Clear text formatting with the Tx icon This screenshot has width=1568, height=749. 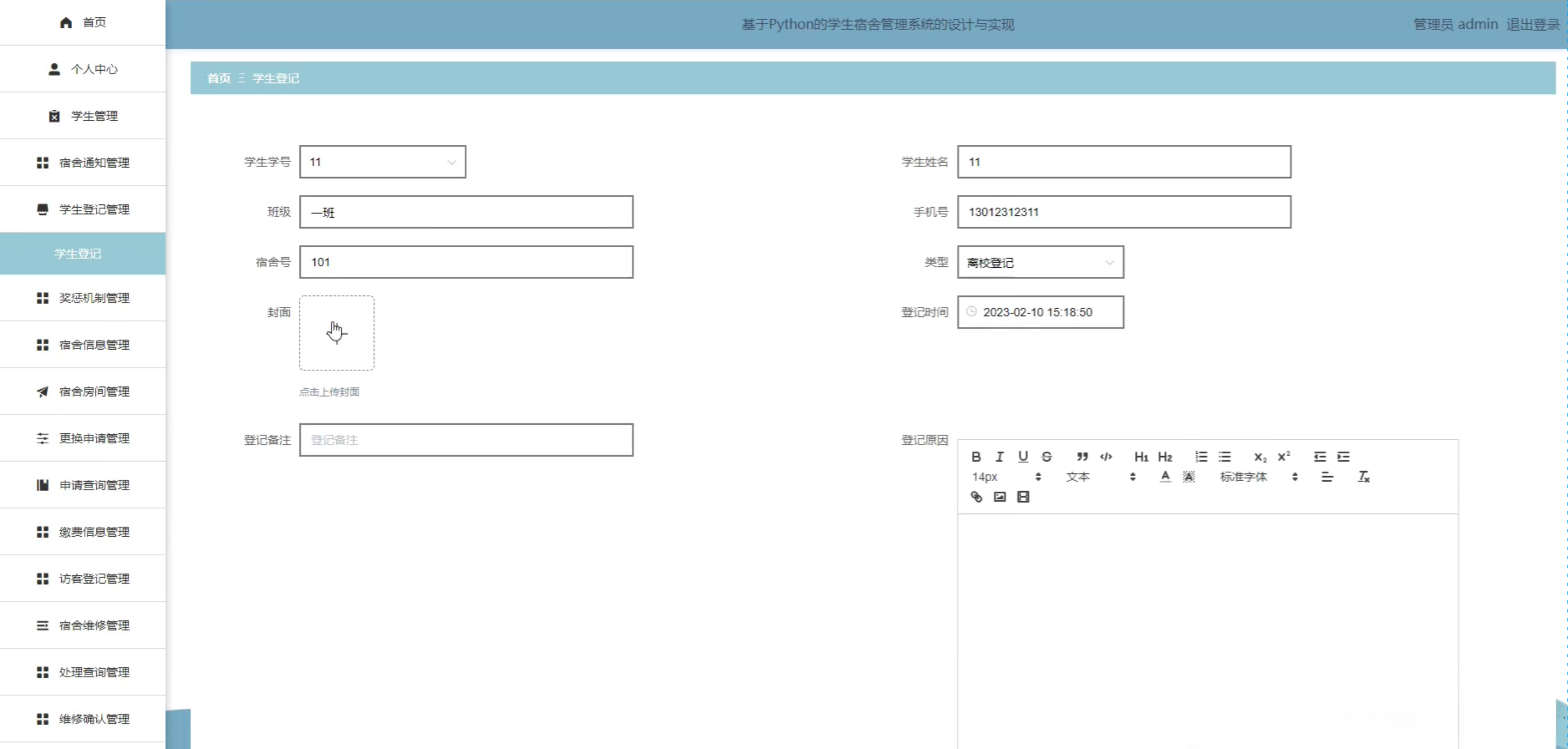1364,477
